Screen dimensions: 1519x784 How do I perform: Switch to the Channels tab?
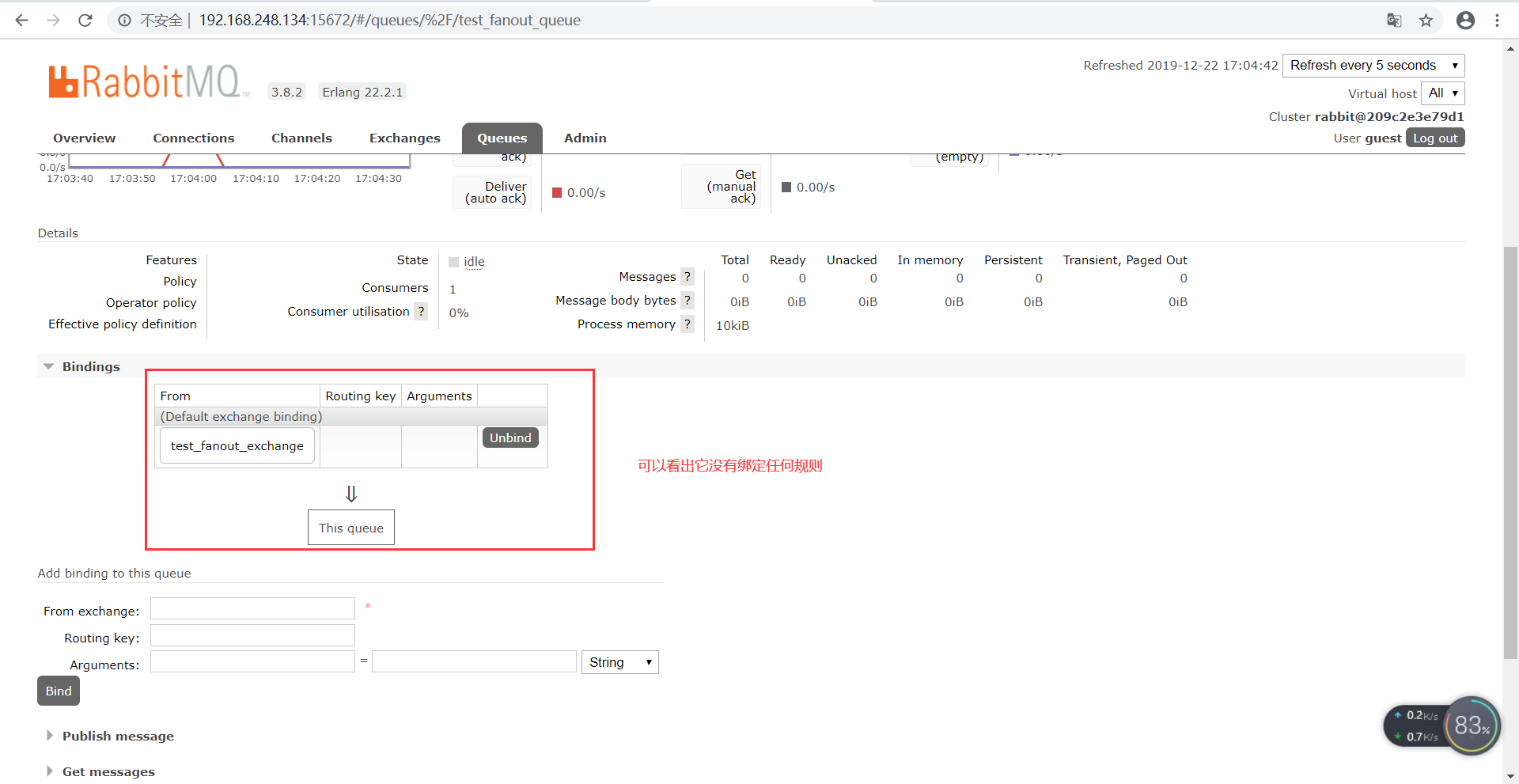pyautogui.click(x=301, y=138)
